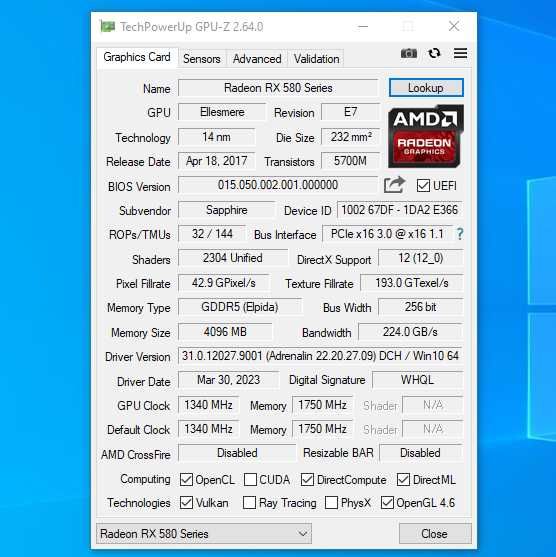Screen dimensions: 556x557
Task: Toggle the OpenCL checkbox
Action: [186, 479]
